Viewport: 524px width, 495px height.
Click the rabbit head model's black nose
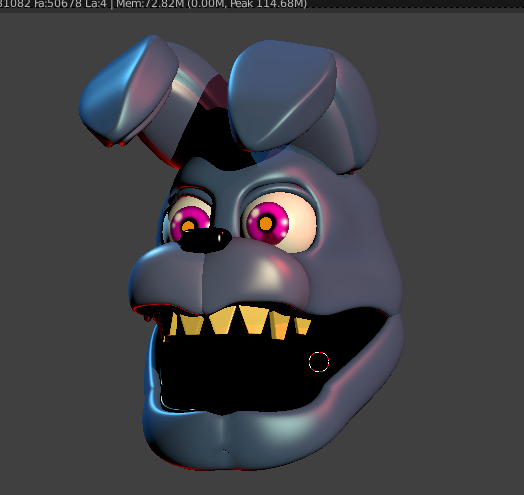pos(205,240)
